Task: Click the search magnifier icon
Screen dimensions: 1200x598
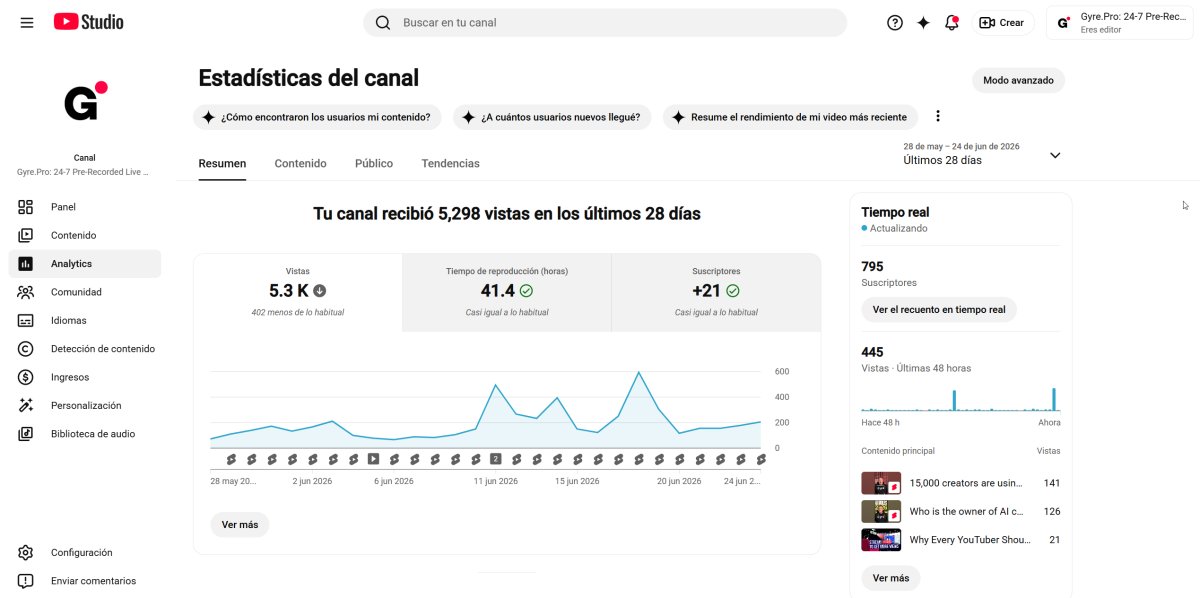Action: click(383, 22)
